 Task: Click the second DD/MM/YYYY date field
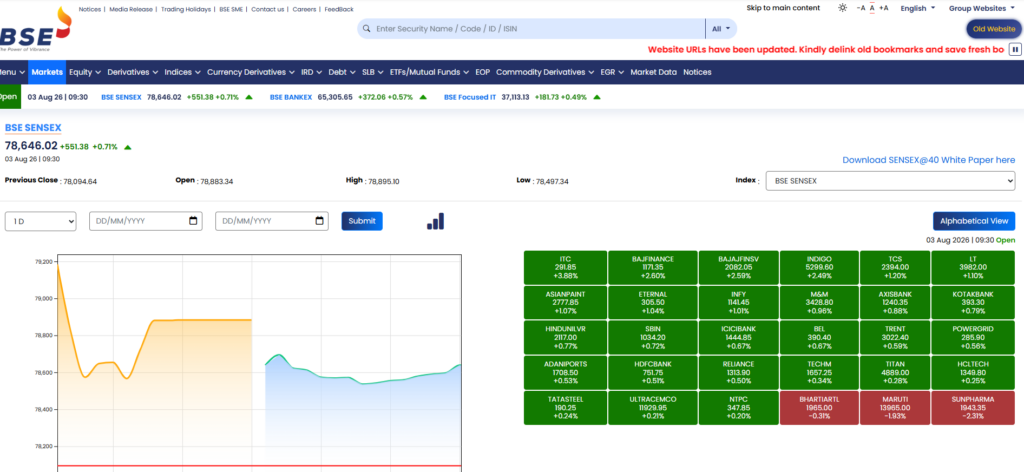point(272,221)
